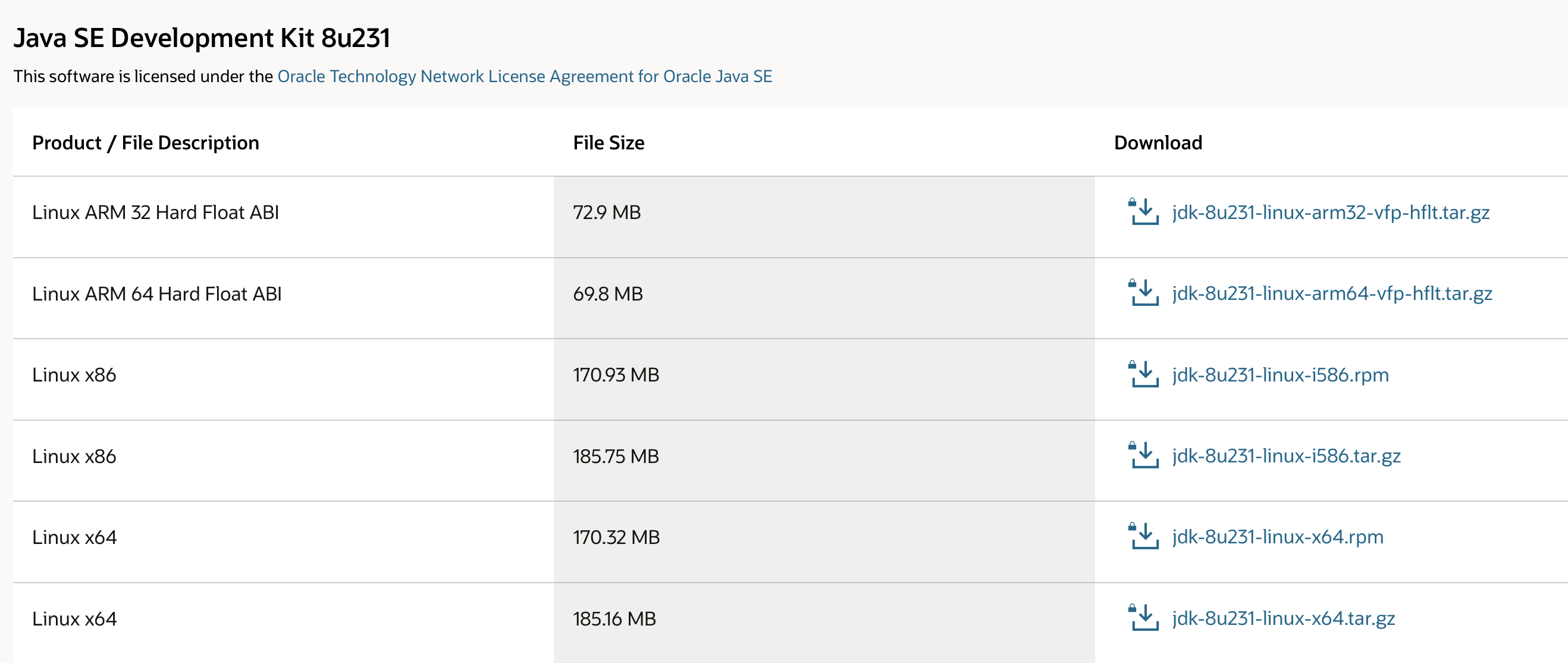Click the Linux ARM 64 Hard Float ABI row label
The image size is (1568, 663).
click(x=156, y=294)
